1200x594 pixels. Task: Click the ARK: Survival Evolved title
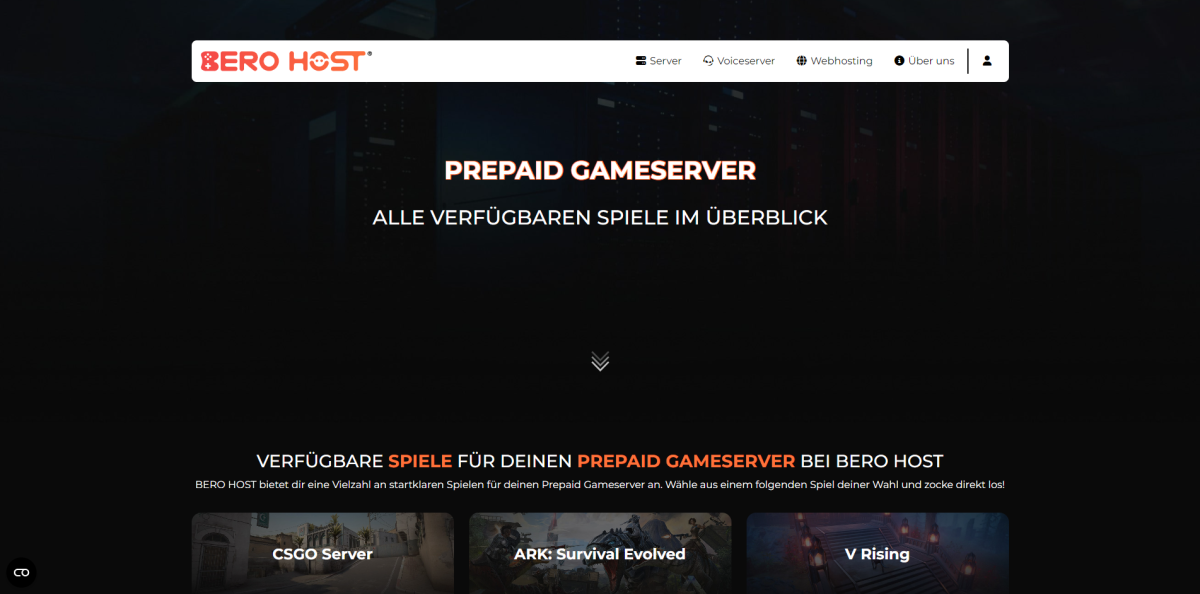pyautogui.click(x=600, y=554)
